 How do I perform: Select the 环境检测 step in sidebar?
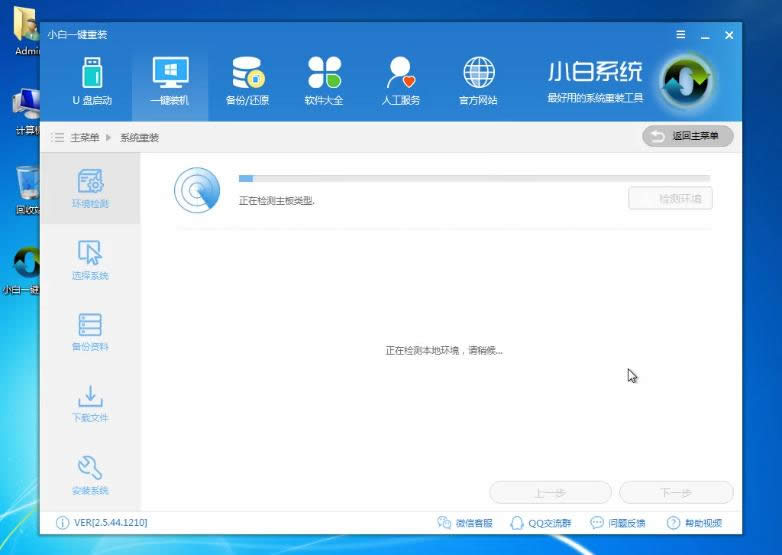point(90,189)
